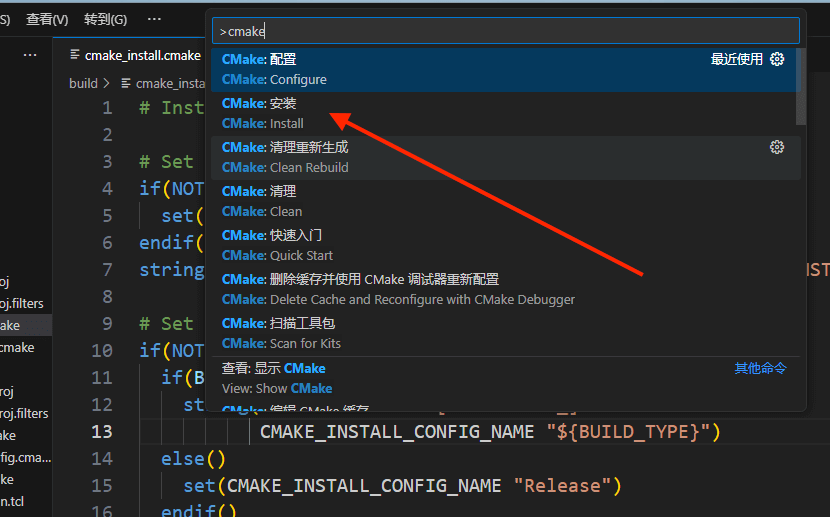Switch to the cmake_install.cmake editor tab
Image resolution: width=830 pixels, height=517 pixels.
(142, 56)
